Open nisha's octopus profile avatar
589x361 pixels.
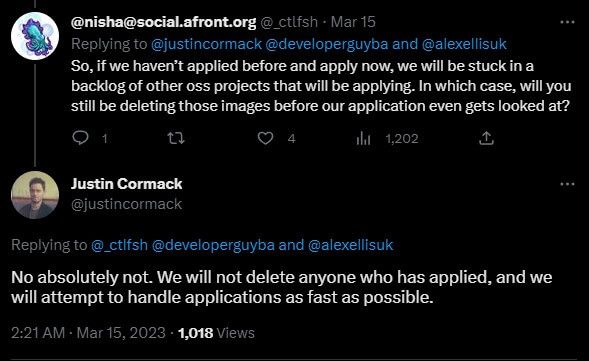[35, 36]
